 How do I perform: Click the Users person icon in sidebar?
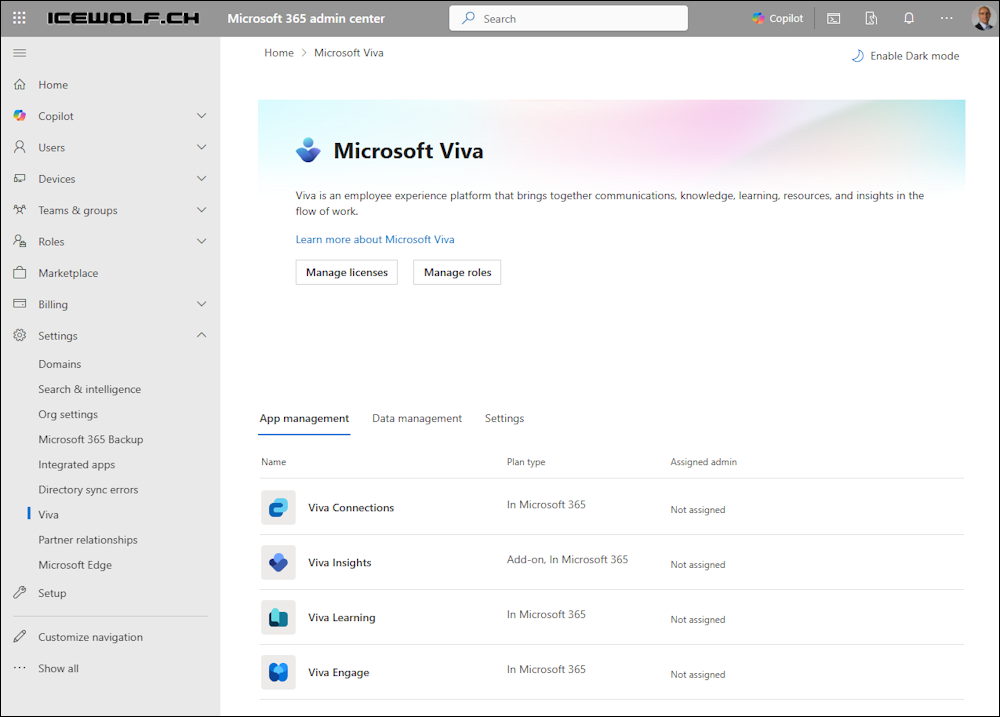pos(20,147)
